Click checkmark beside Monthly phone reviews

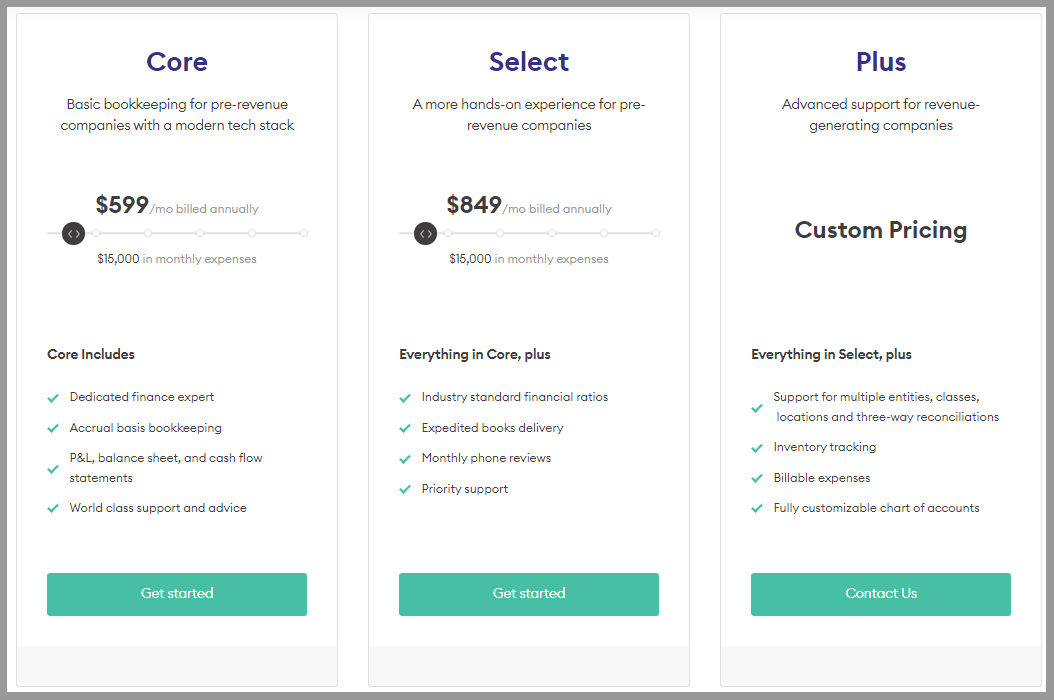(405, 459)
